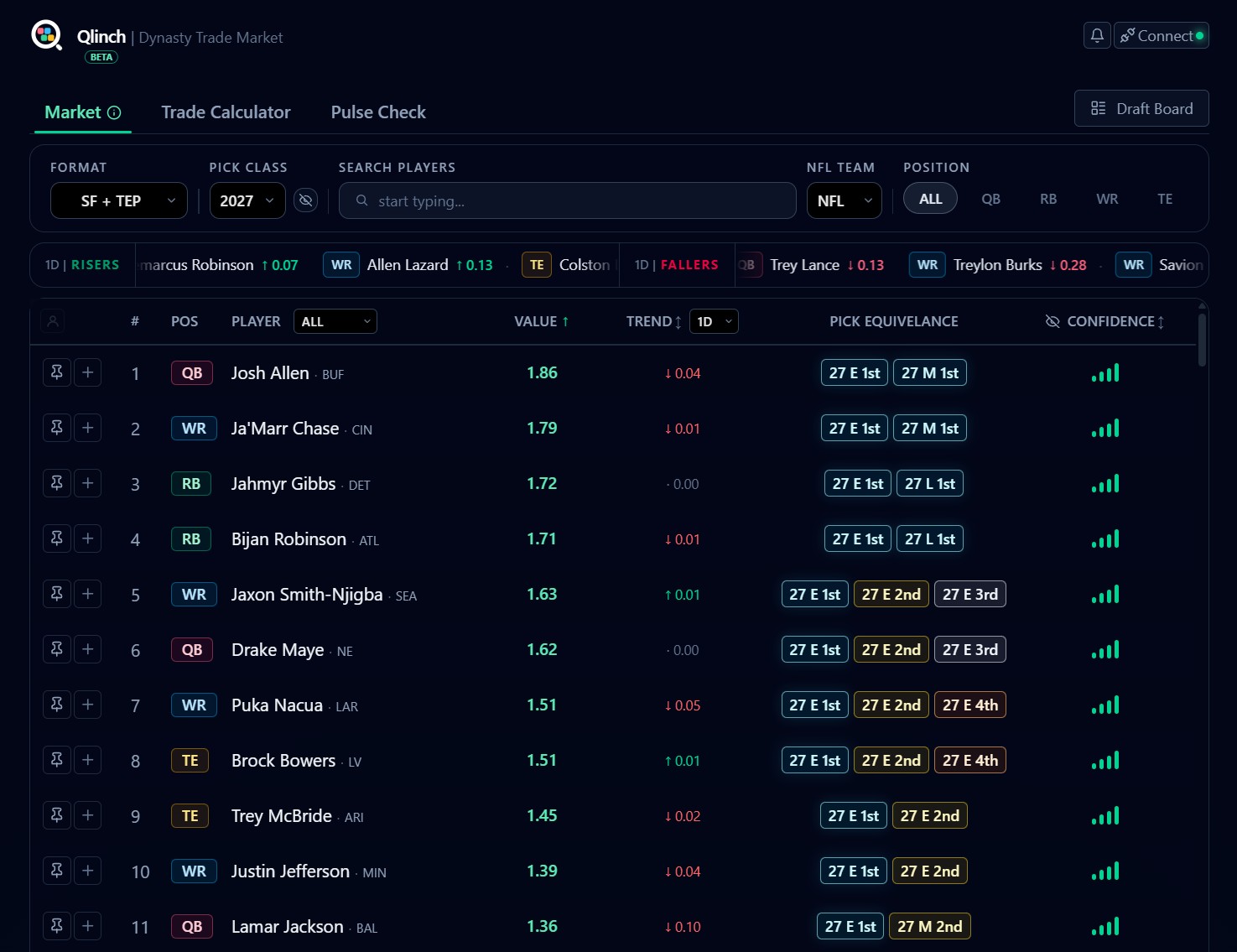Filter by TE position
1237x952 pixels.
click(1165, 199)
